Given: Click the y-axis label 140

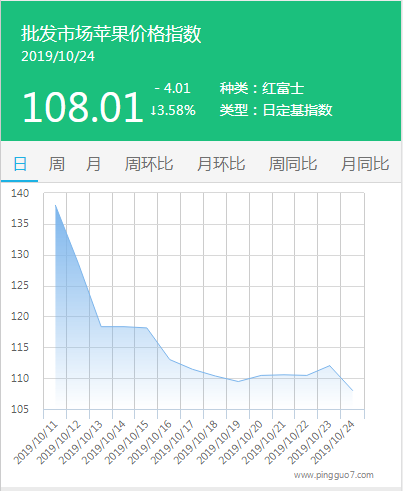Looking at the screenshot, I should (x=20, y=193).
